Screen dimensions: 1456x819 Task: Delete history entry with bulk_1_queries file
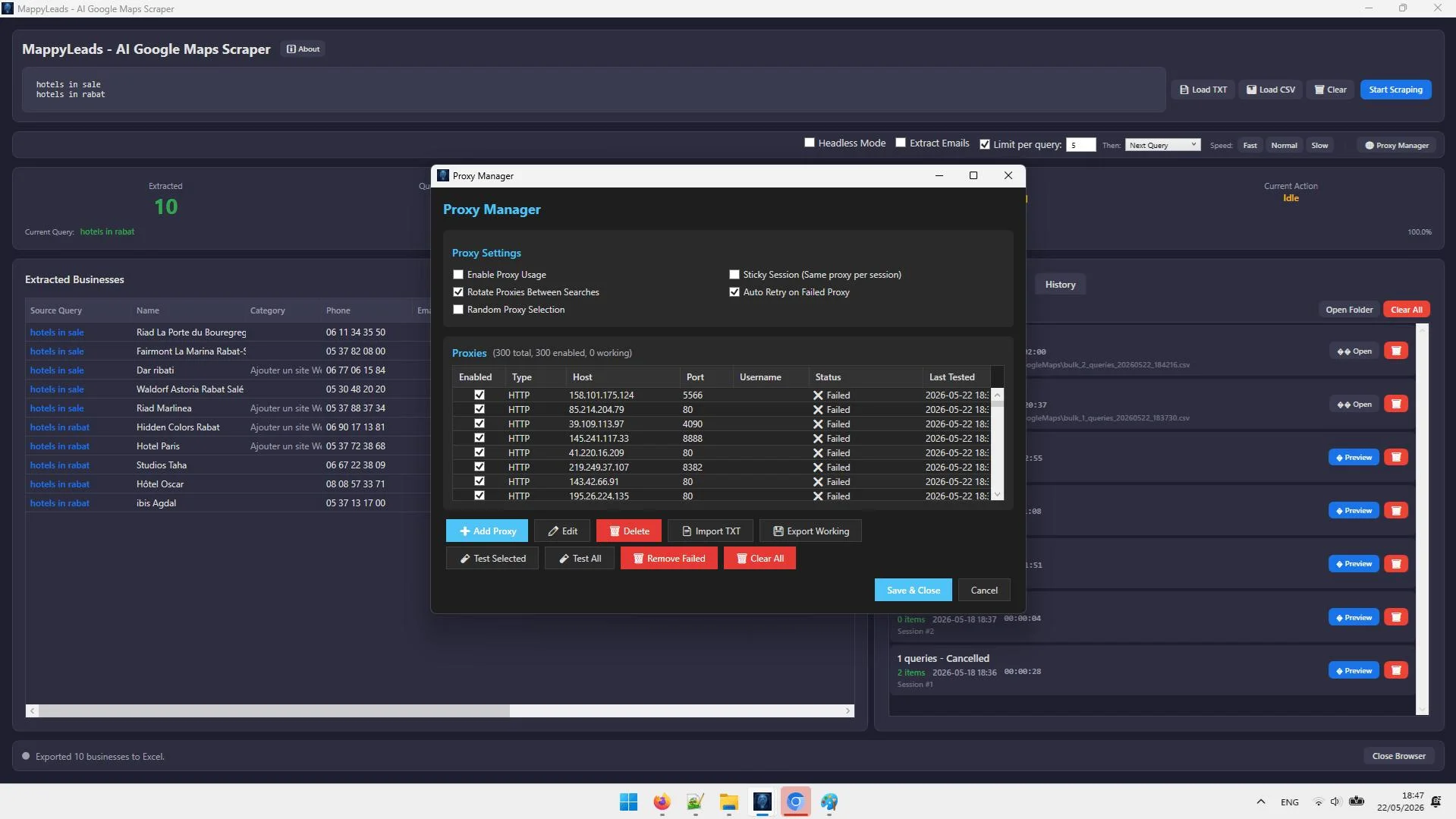[x=1395, y=404]
